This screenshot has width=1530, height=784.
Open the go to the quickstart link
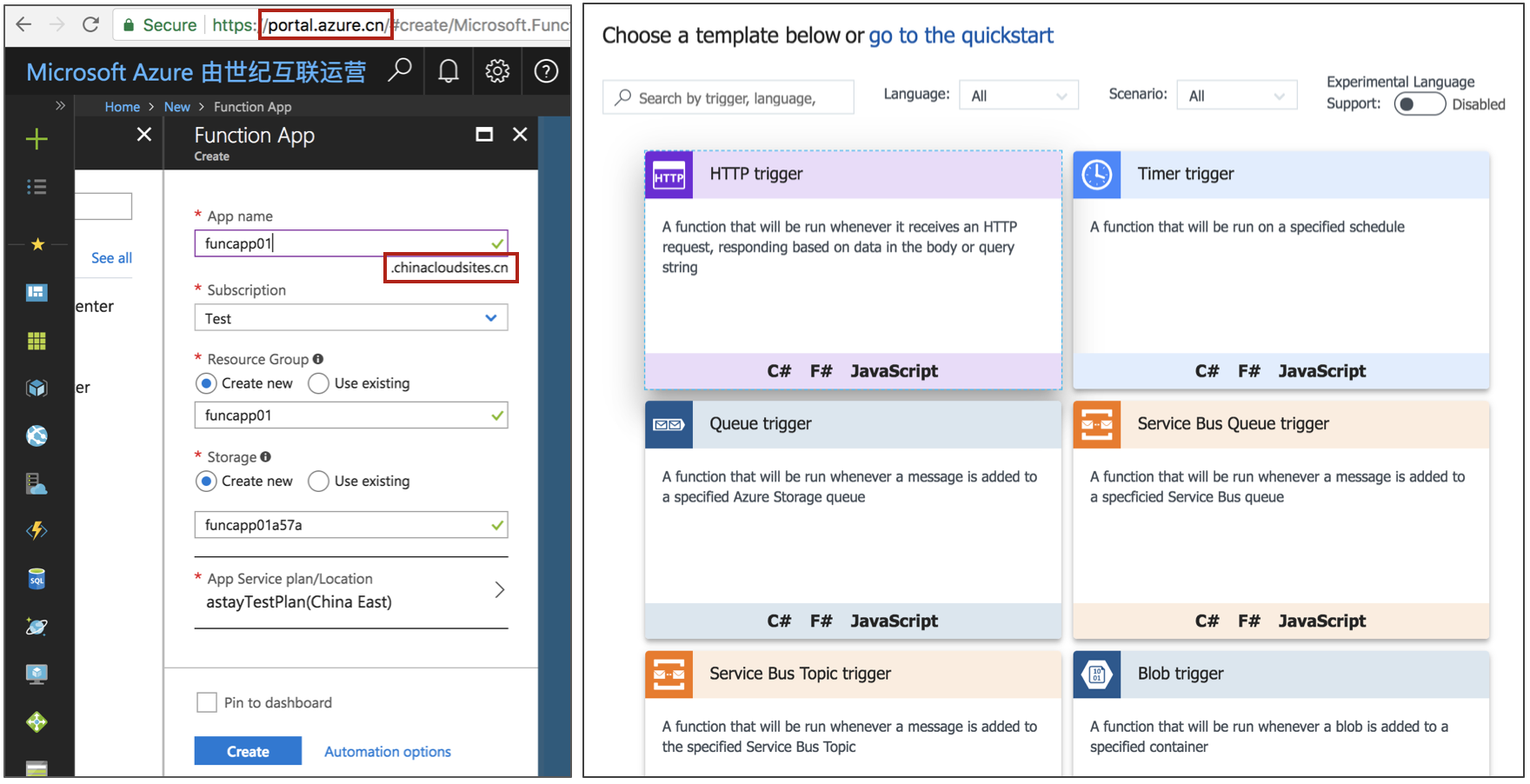point(961,36)
